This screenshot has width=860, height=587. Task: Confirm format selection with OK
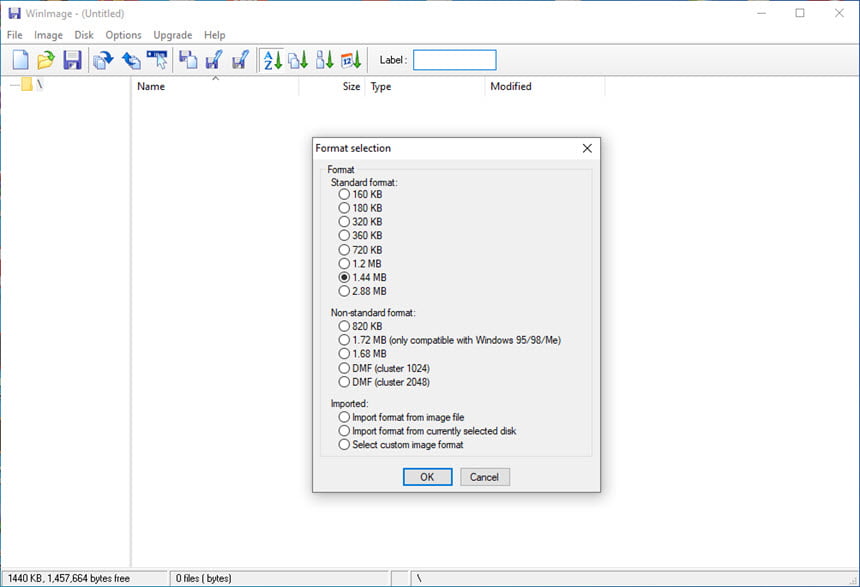tap(427, 477)
